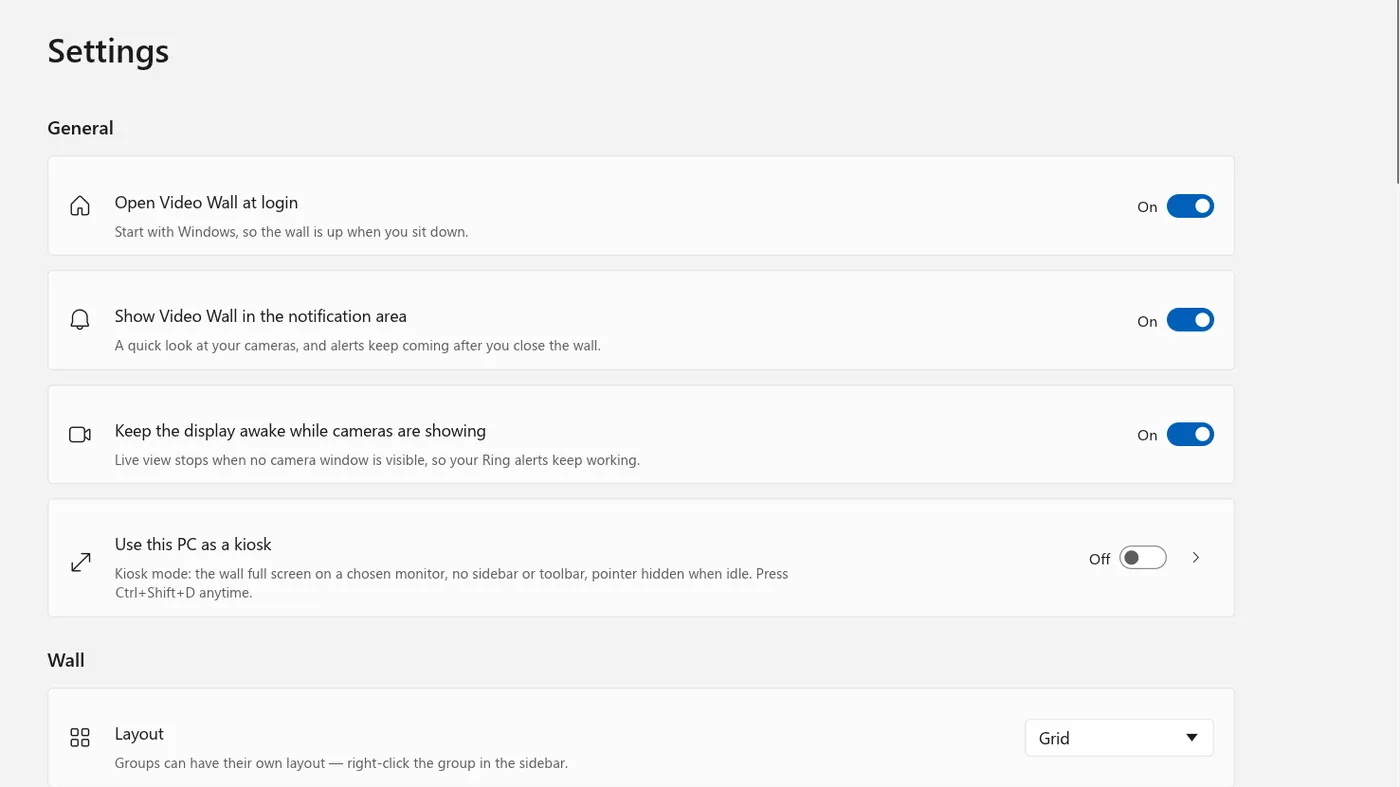Click the 'Live view stops' description text
1400x787 pixels.
click(377, 460)
